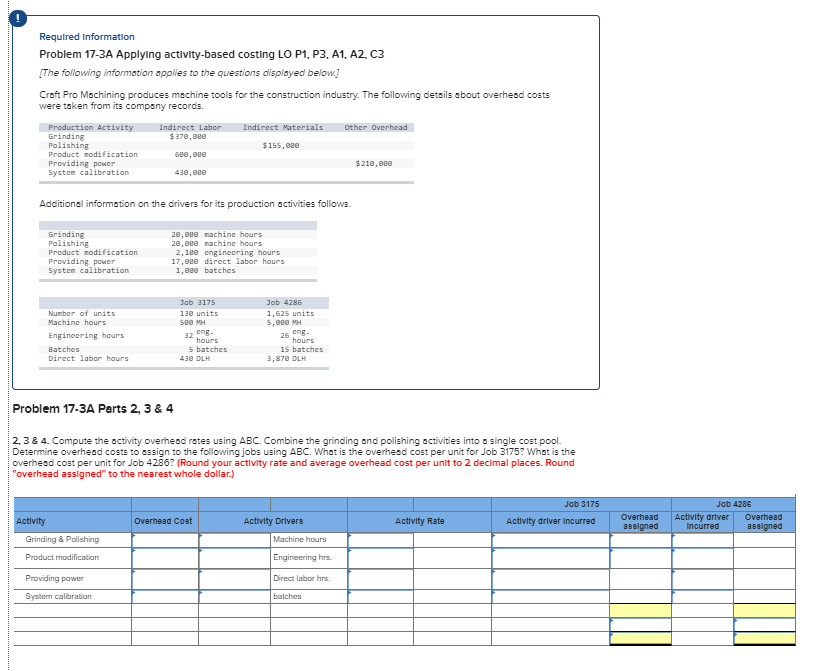Image resolution: width=835 pixels, height=671 pixels.
Task: Click '130 units' under Job 3175
Action: (x=199, y=314)
